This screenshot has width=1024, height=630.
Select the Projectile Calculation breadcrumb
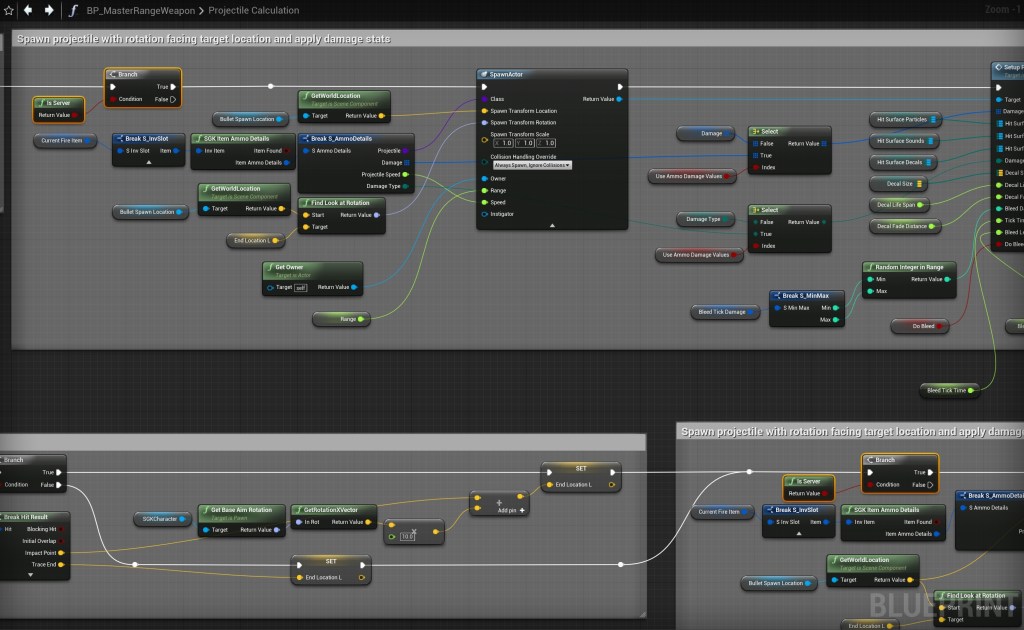click(254, 10)
